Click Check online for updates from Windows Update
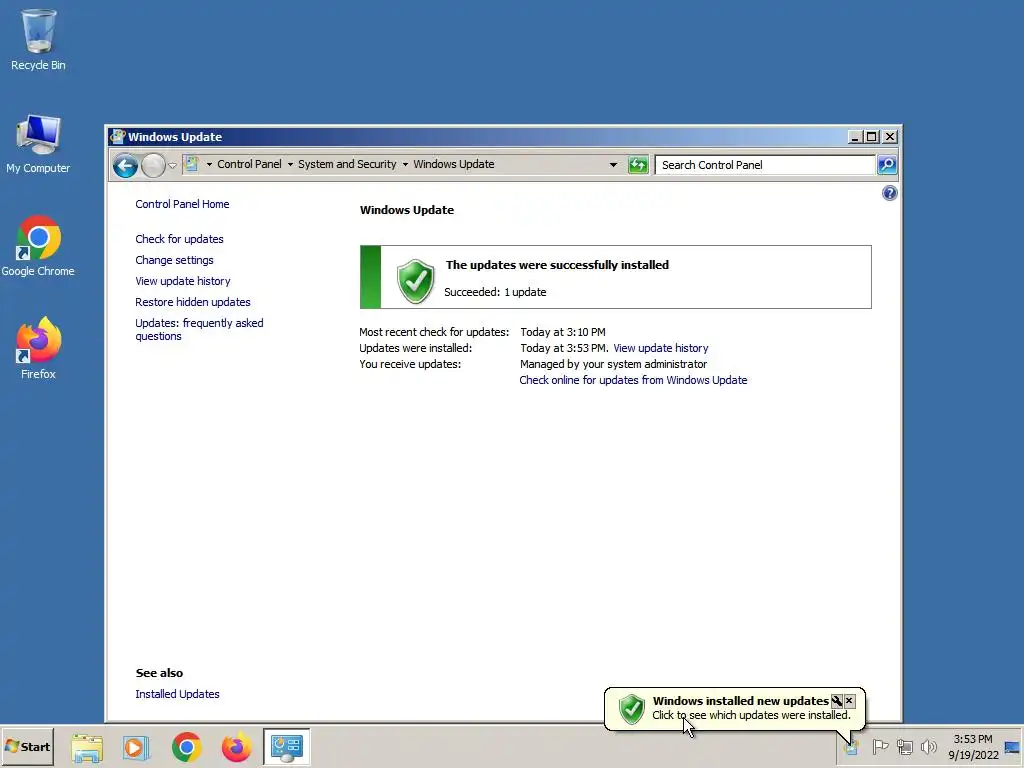The width and height of the screenshot is (1024, 768). point(633,380)
